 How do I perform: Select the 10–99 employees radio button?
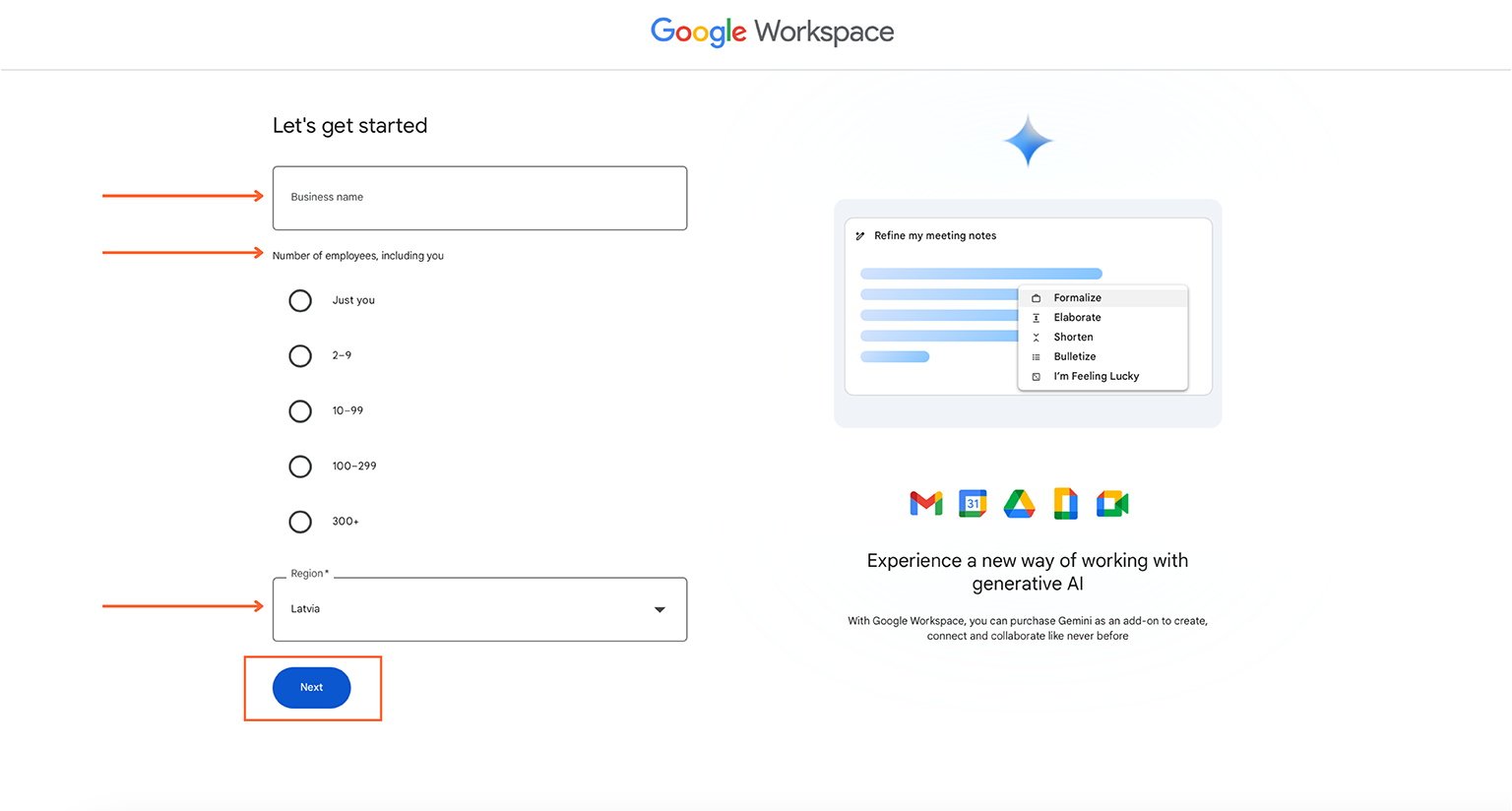(300, 410)
